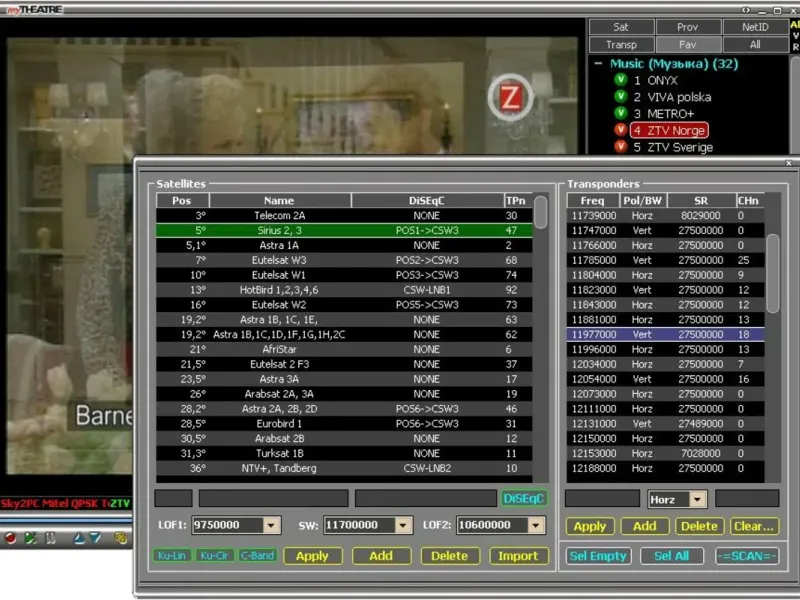
Task: Click Apply in the Transponders panel
Action: [x=590, y=527]
